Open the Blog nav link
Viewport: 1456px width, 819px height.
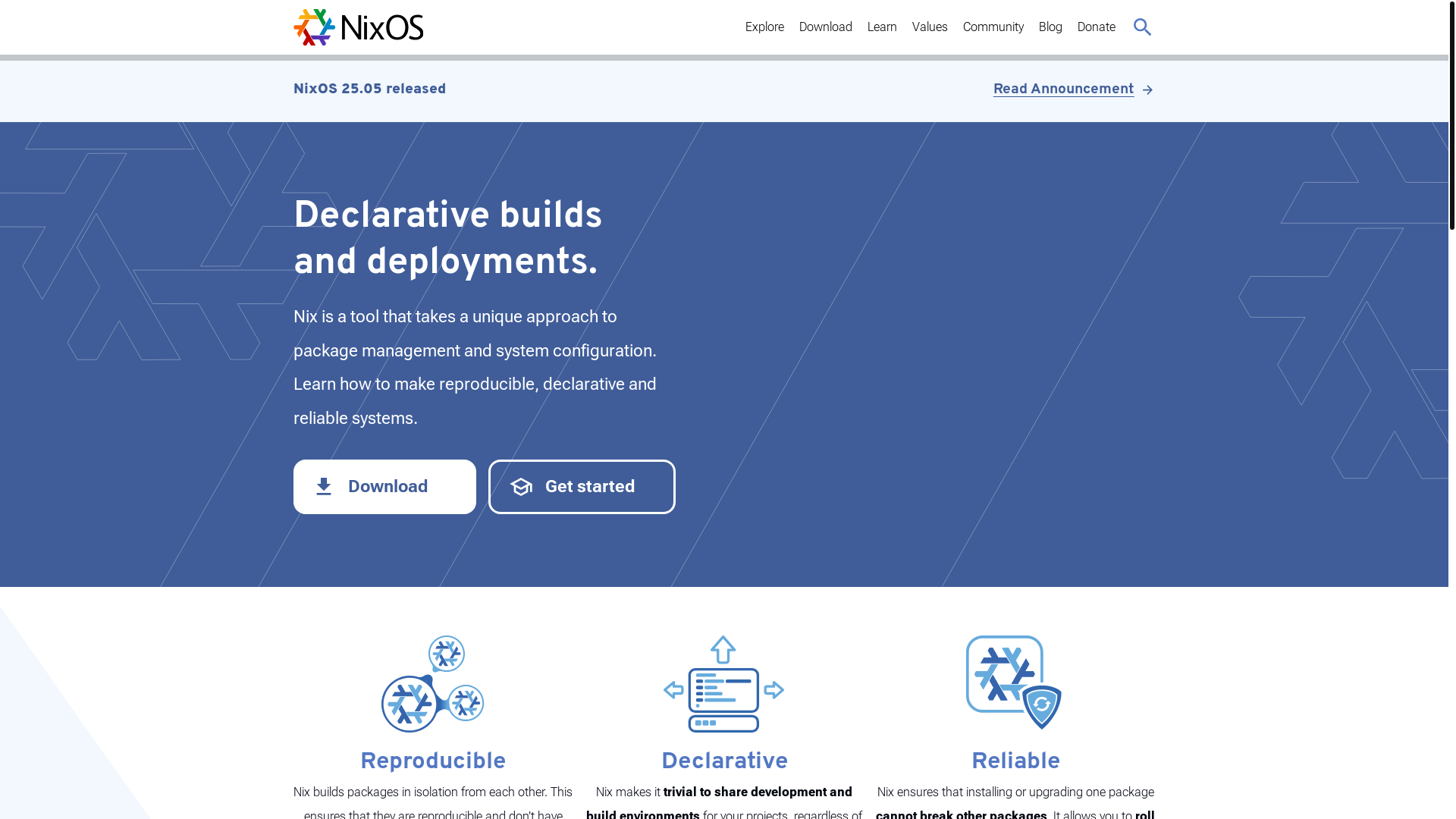tap(1050, 27)
